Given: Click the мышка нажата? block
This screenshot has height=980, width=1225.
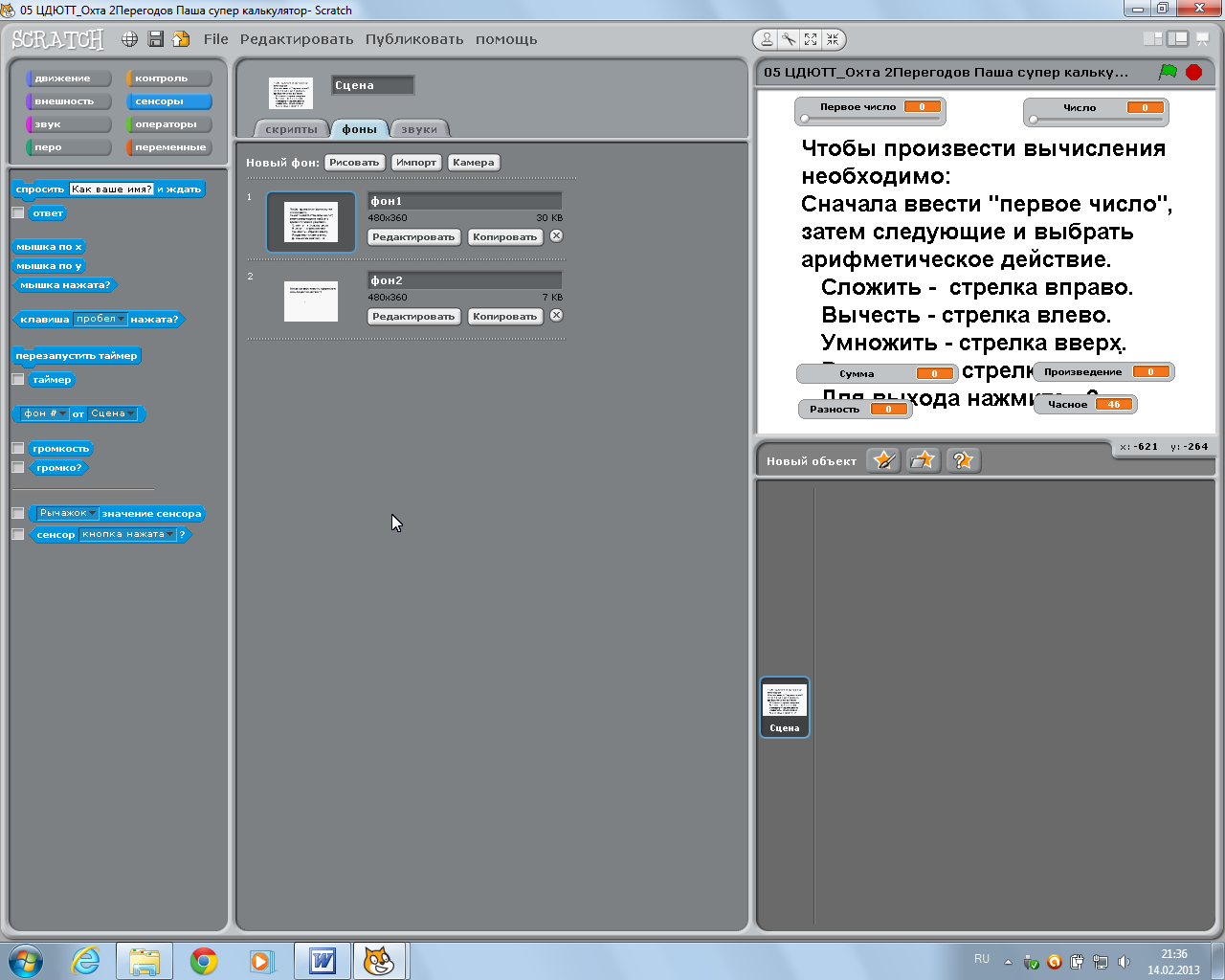Looking at the screenshot, I should (65, 285).
